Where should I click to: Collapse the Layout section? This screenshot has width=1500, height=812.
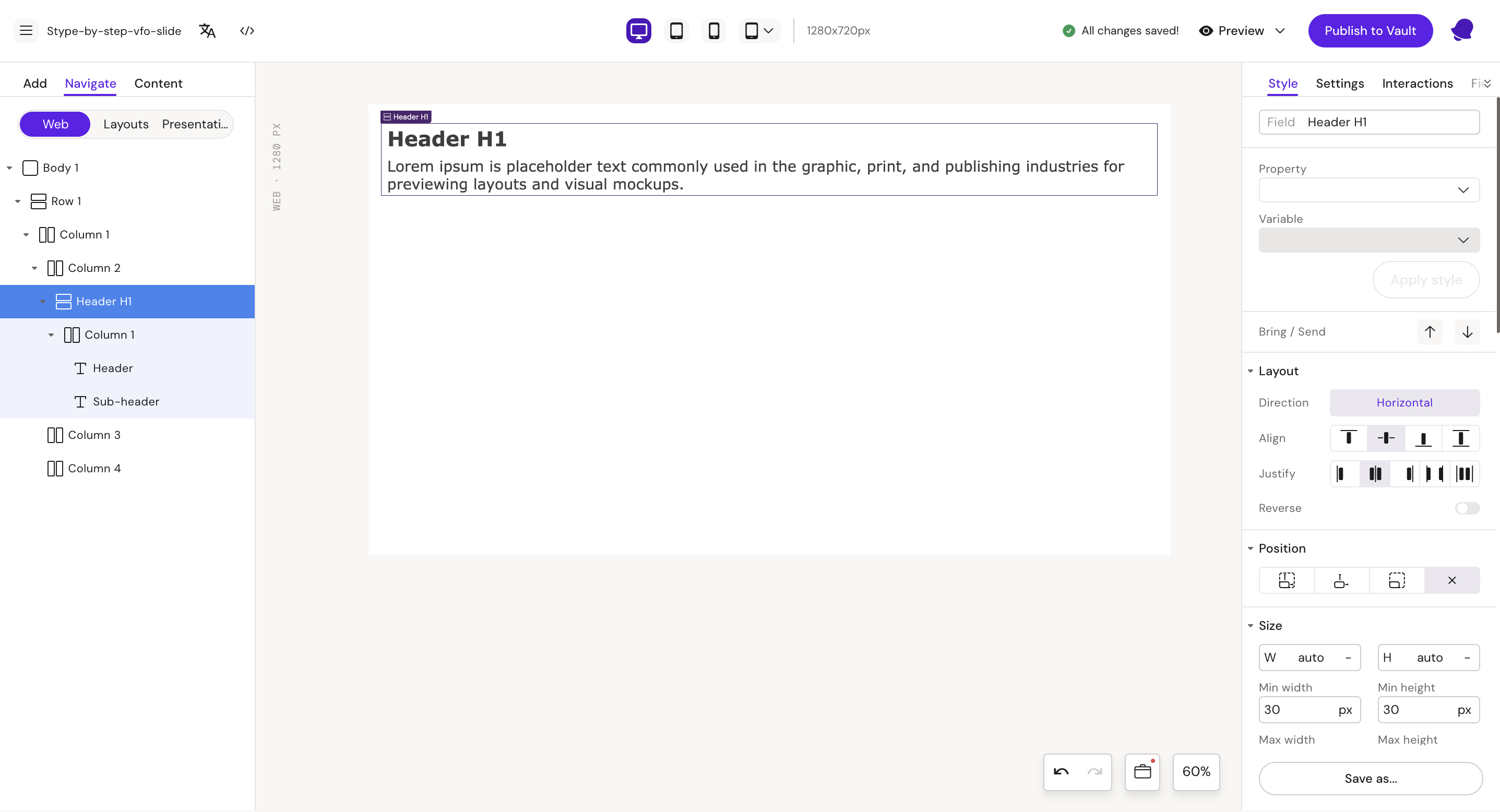(x=1250, y=372)
